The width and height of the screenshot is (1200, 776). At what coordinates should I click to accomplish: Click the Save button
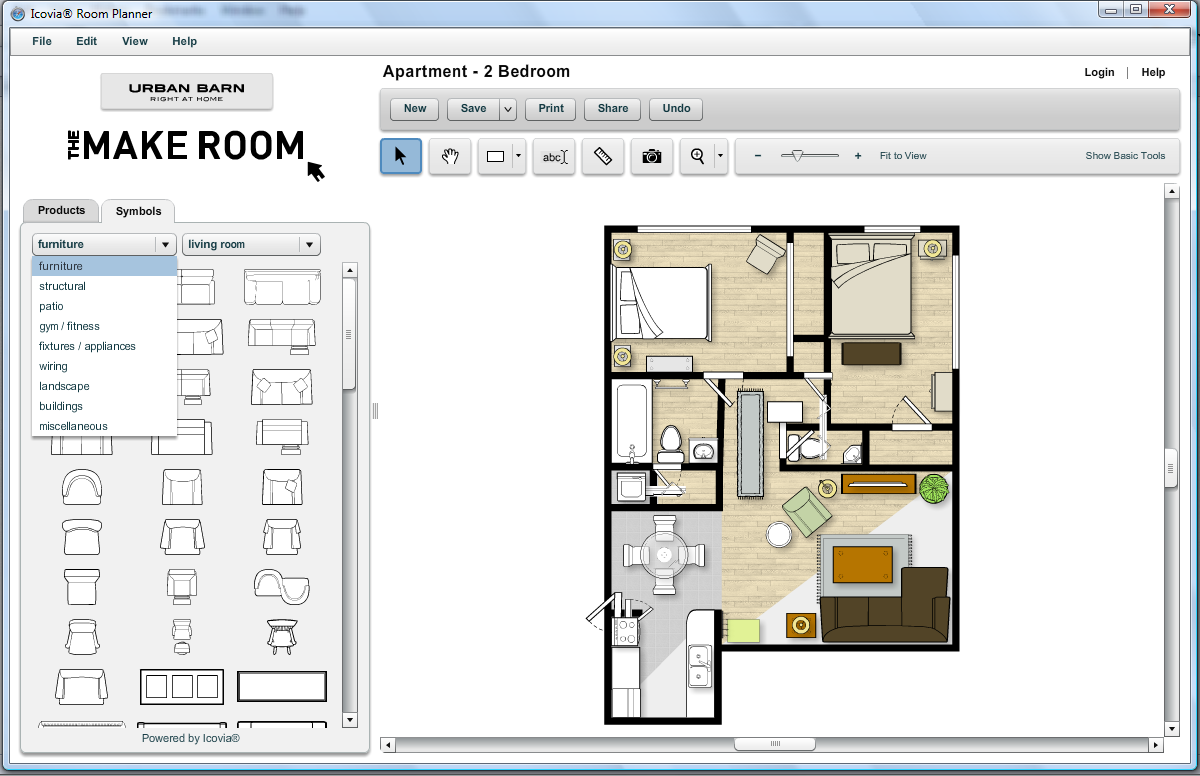click(x=474, y=109)
